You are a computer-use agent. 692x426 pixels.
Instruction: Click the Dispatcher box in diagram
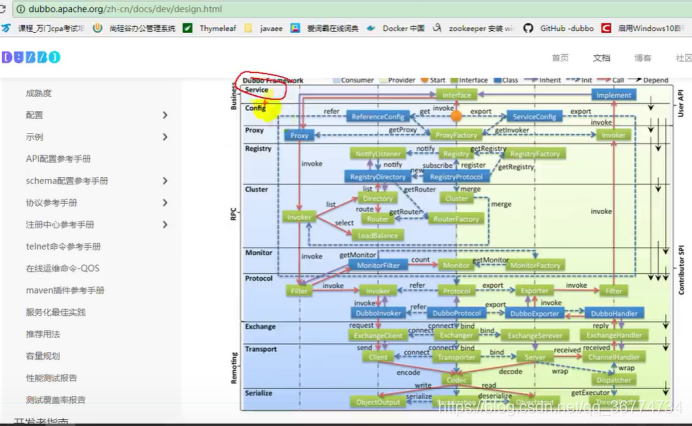(613, 380)
